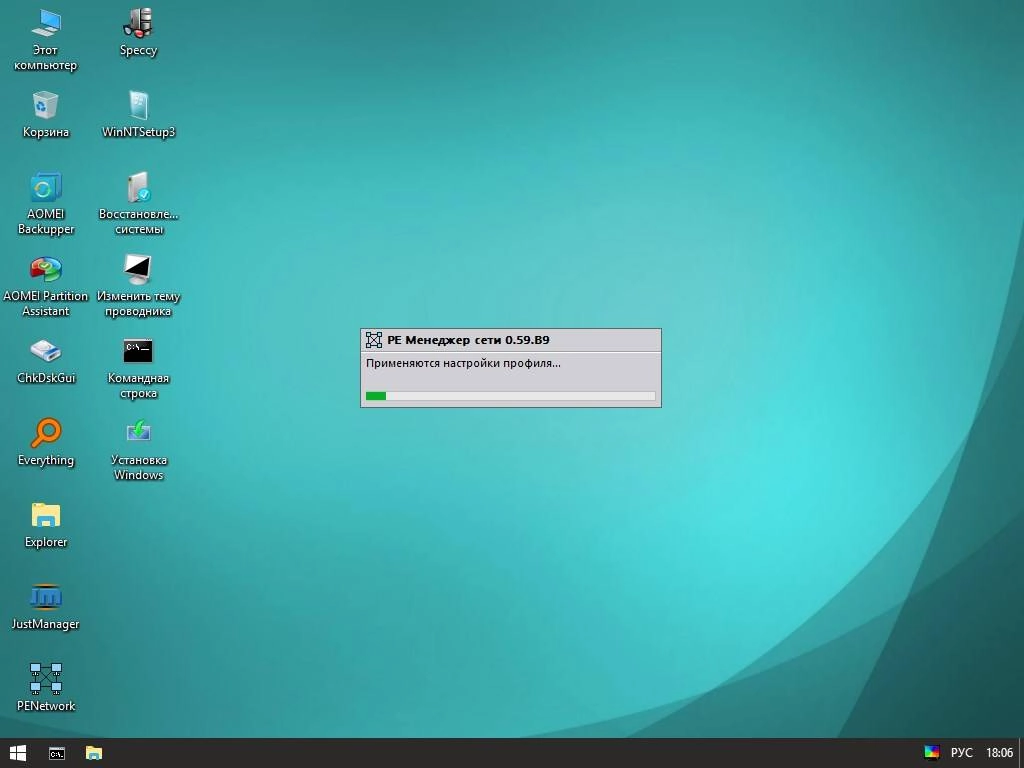Launch AOMEI Backupper
The image size is (1024, 768).
point(45,203)
